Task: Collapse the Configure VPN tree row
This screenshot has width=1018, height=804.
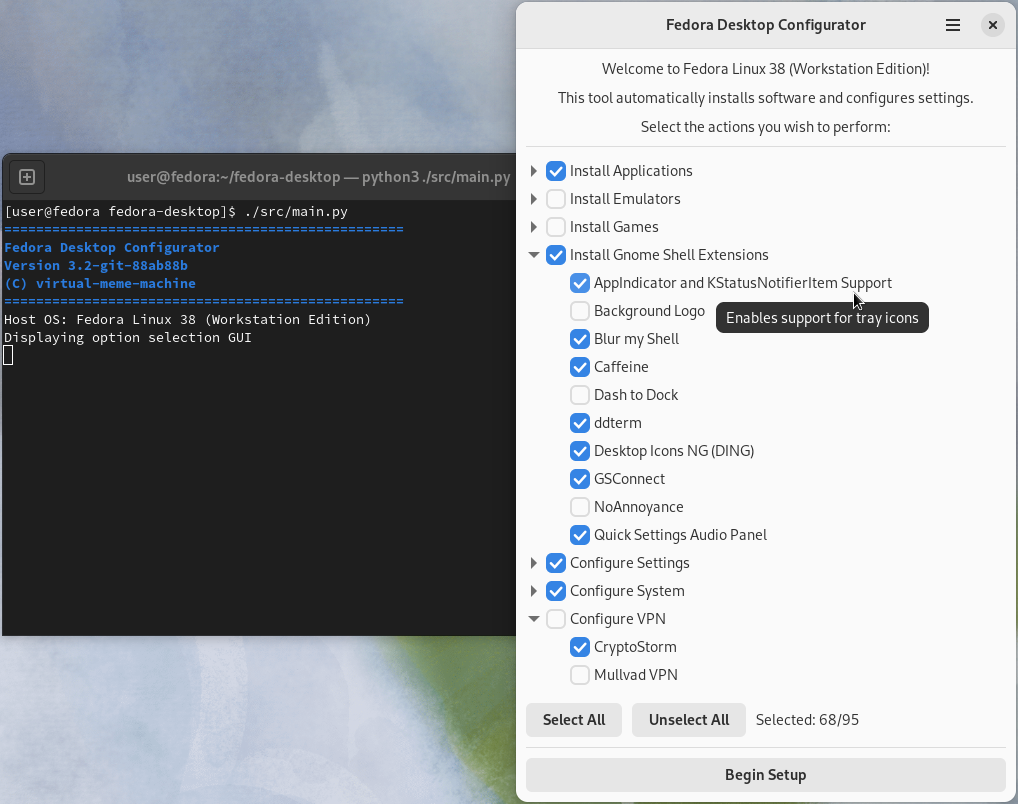Action: point(534,619)
